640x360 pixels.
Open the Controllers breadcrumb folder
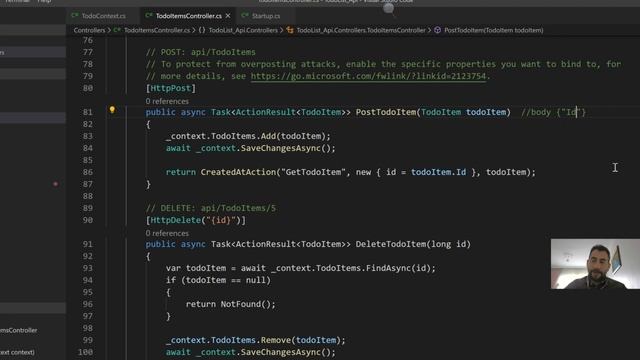pyautogui.click(x=89, y=30)
